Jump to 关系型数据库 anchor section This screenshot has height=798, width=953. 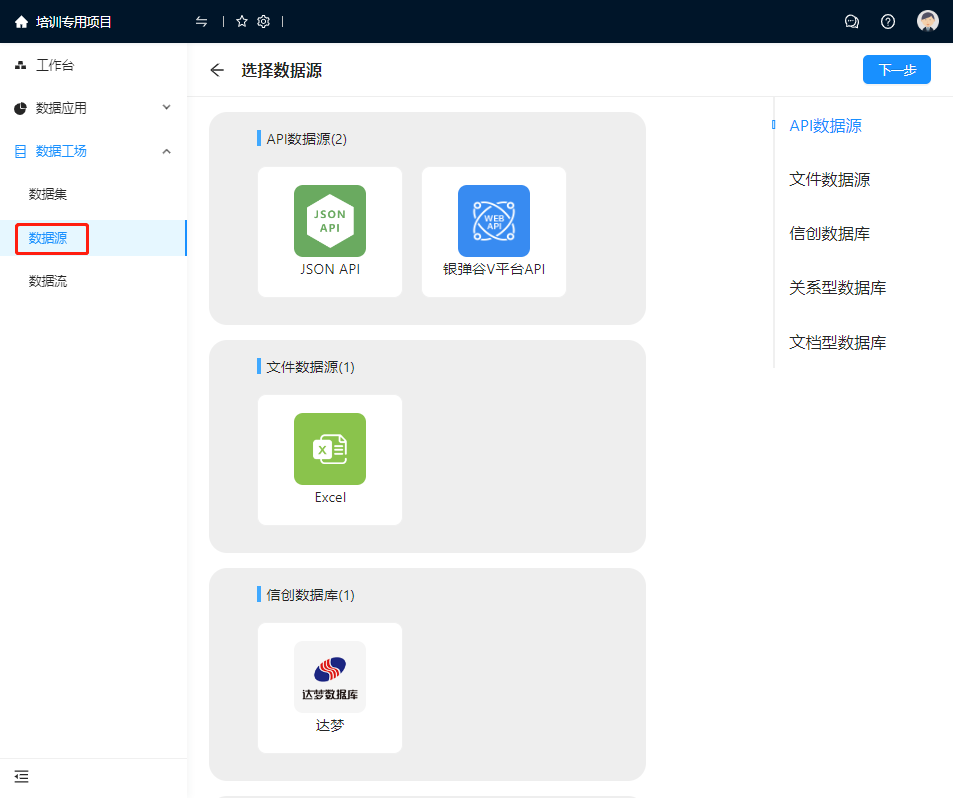(x=837, y=288)
